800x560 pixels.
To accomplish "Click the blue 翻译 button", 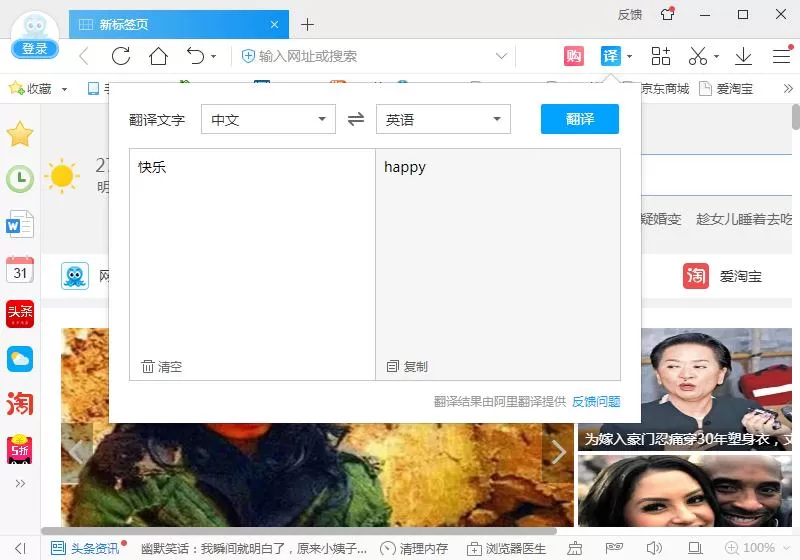I will (580, 119).
